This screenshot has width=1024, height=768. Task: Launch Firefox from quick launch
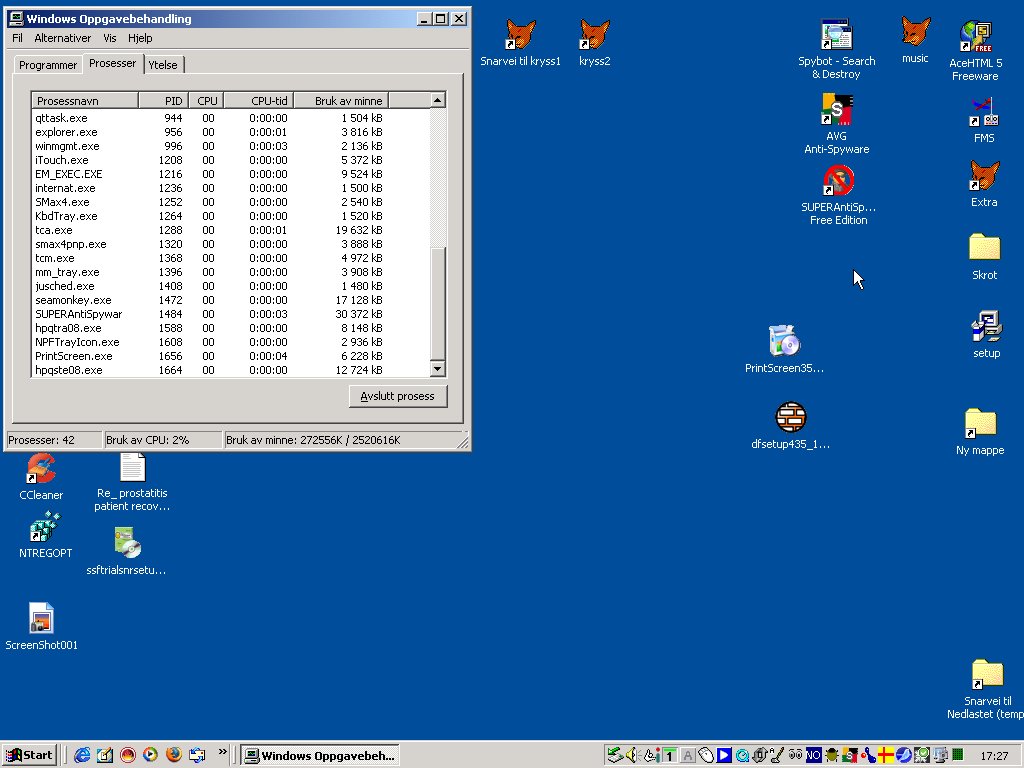coord(174,755)
